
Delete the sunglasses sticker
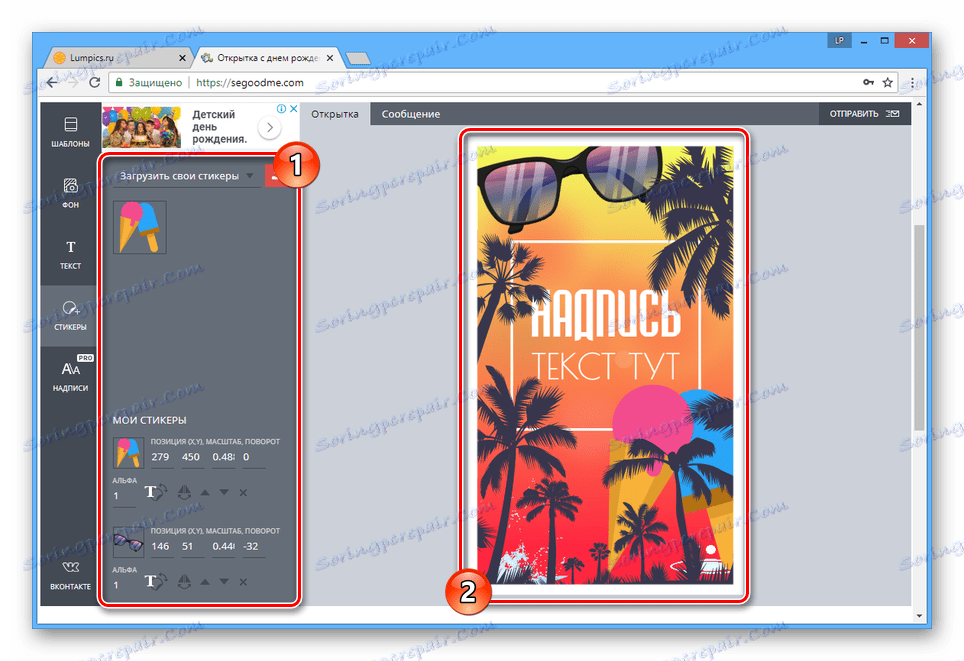coord(243,582)
